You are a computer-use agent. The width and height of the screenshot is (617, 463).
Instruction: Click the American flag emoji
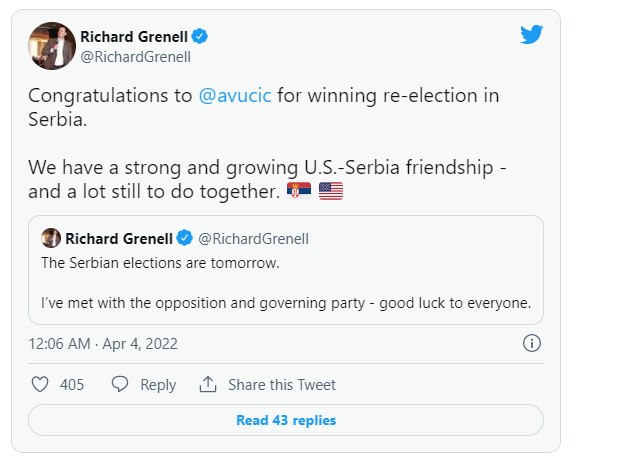(x=330, y=190)
